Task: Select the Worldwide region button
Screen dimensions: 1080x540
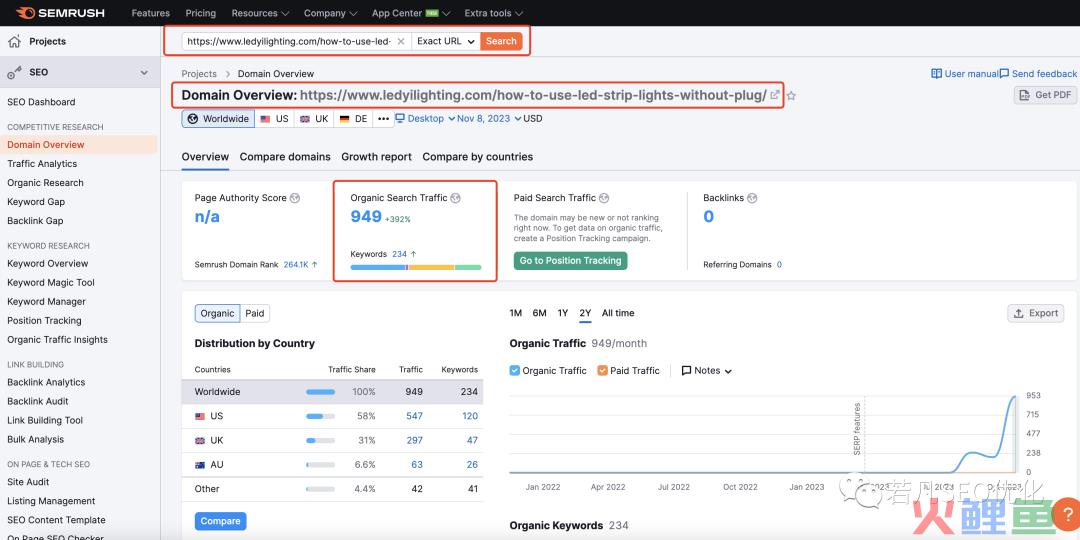Action: tap(218, 118)
